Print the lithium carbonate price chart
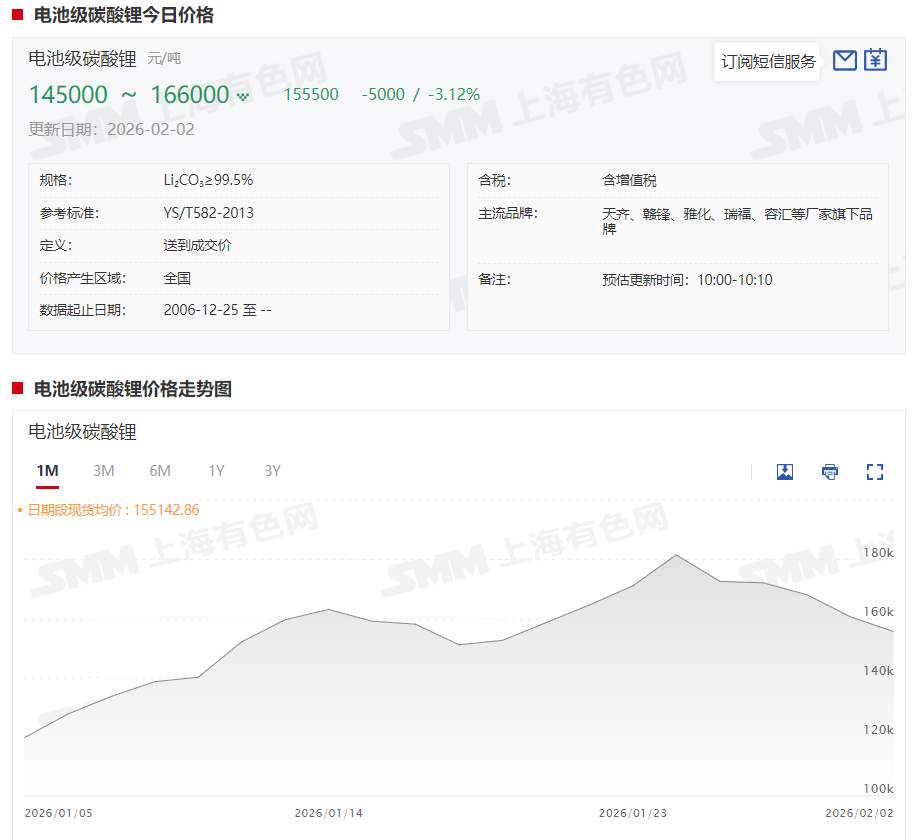Image resolution: width=912 pixels, height=840 pixels. (x=830, y=472)
